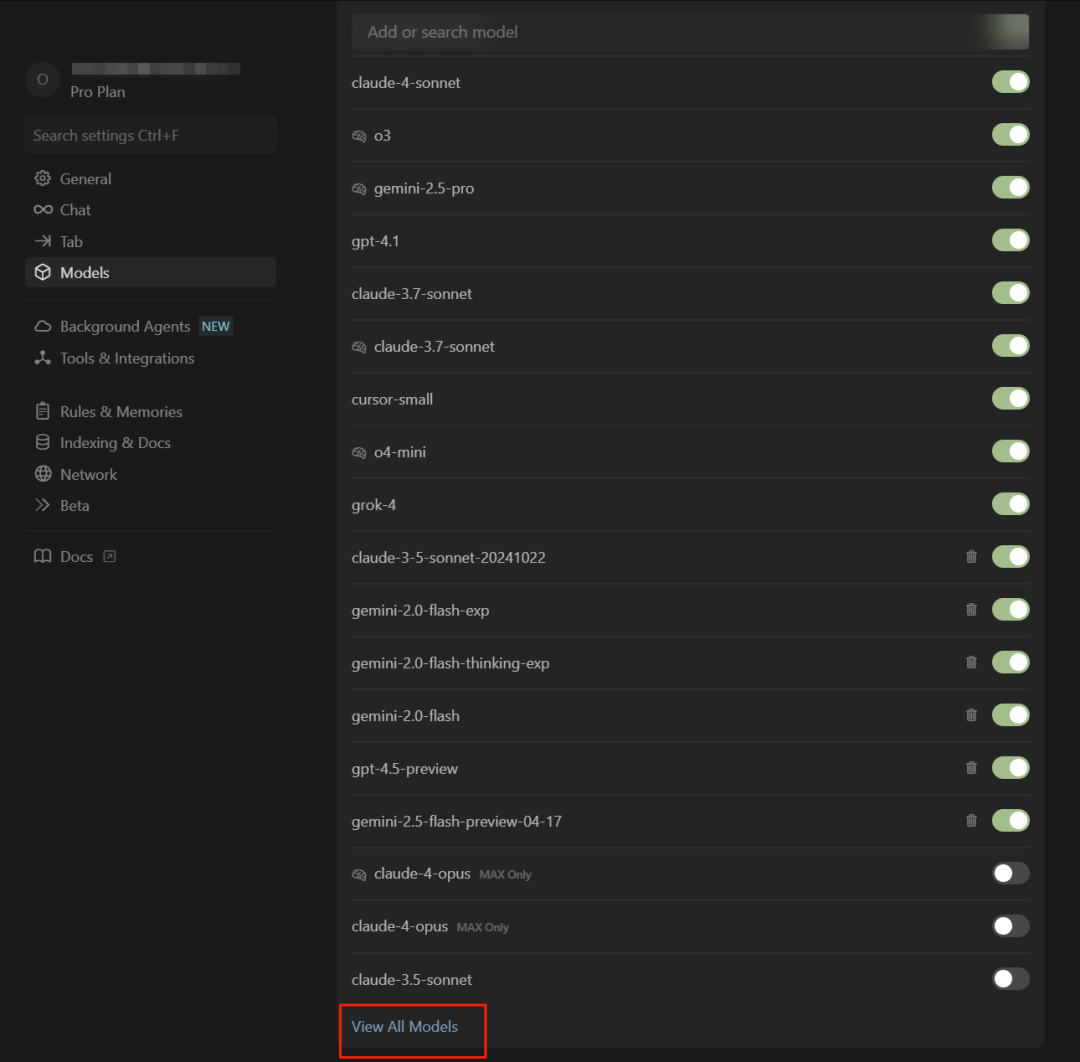
Task: Remove gemini-2.0-flash-thinking-exp using its trash icon
Action: (x=971, y=662)
